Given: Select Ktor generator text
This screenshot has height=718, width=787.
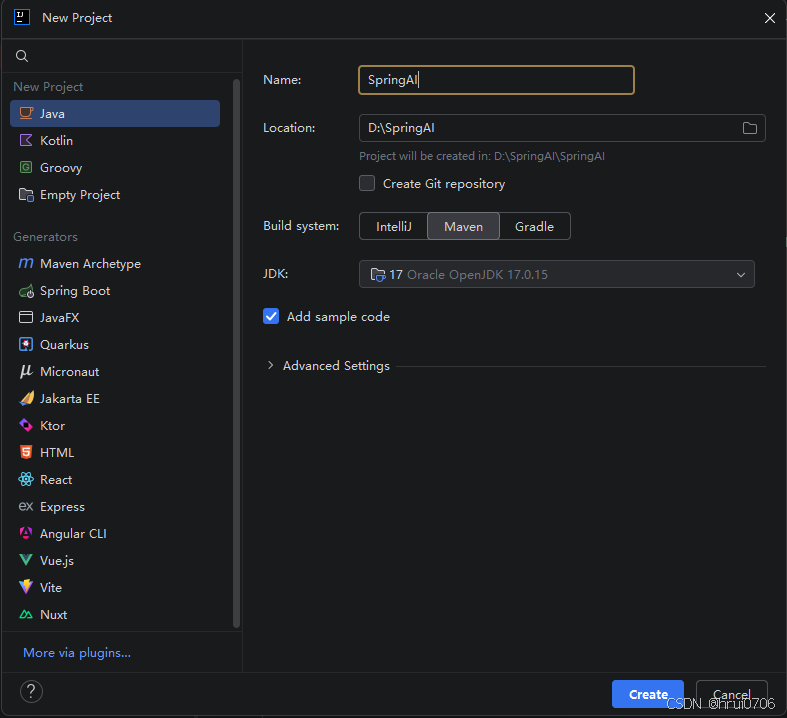Looking at the screenshot, I should pos(52,425).
